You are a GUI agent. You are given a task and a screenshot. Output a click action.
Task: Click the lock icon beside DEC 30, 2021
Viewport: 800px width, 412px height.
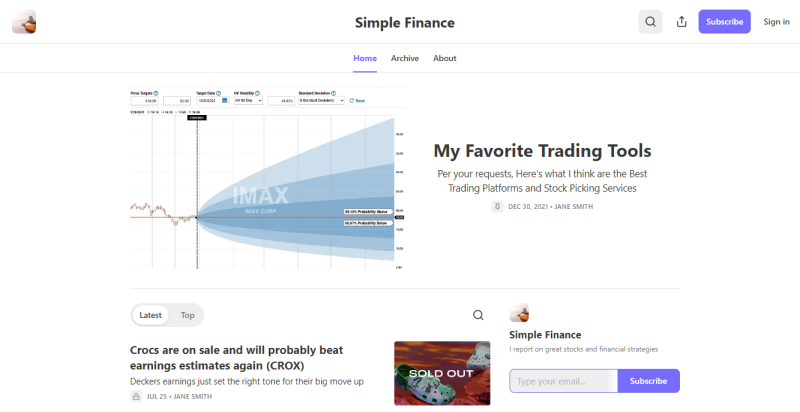point(497,206)
